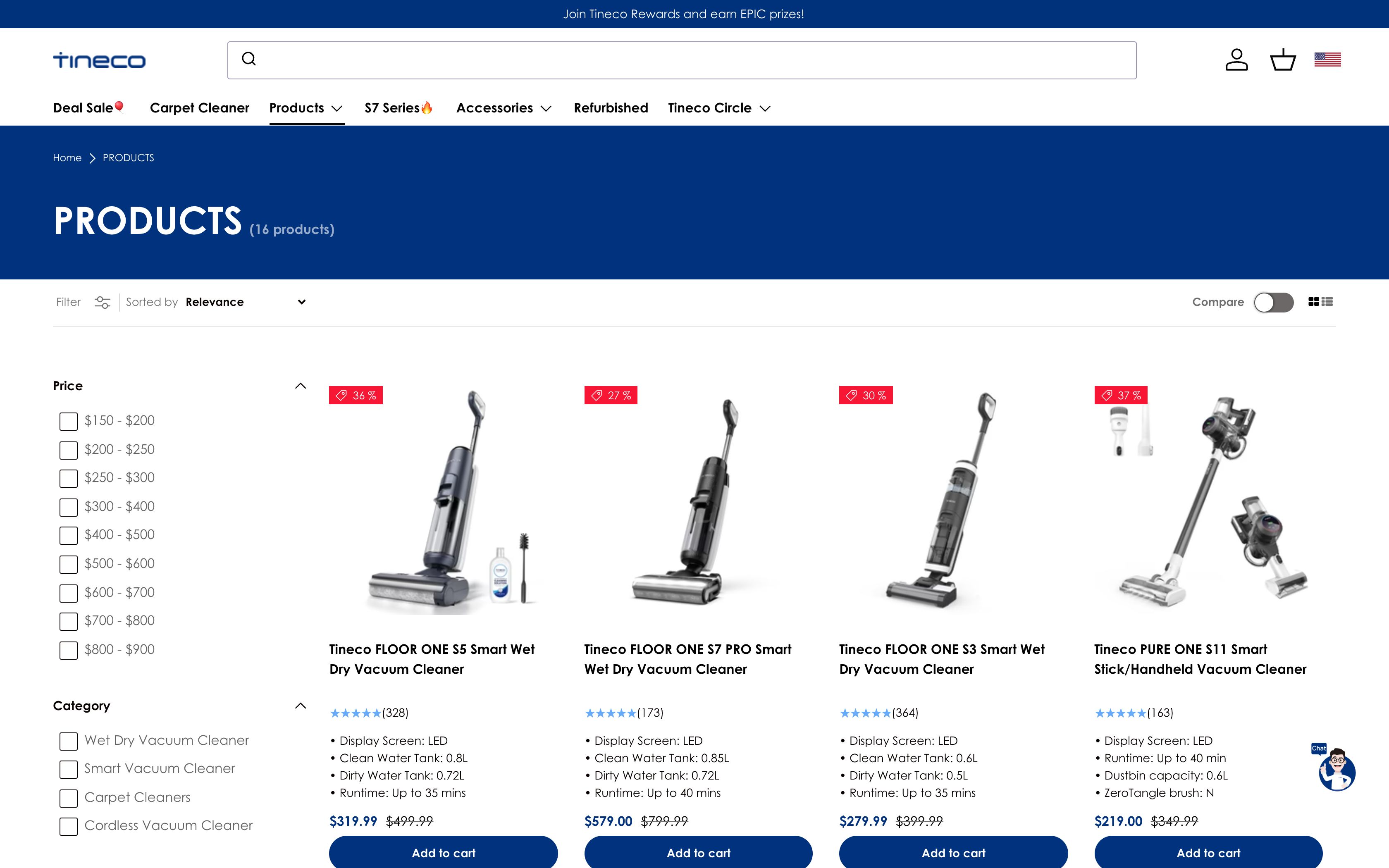This screenshot has height=868, width=1389.
Task: Click the 36 % discount tag
Action: [x=356, y=395]
